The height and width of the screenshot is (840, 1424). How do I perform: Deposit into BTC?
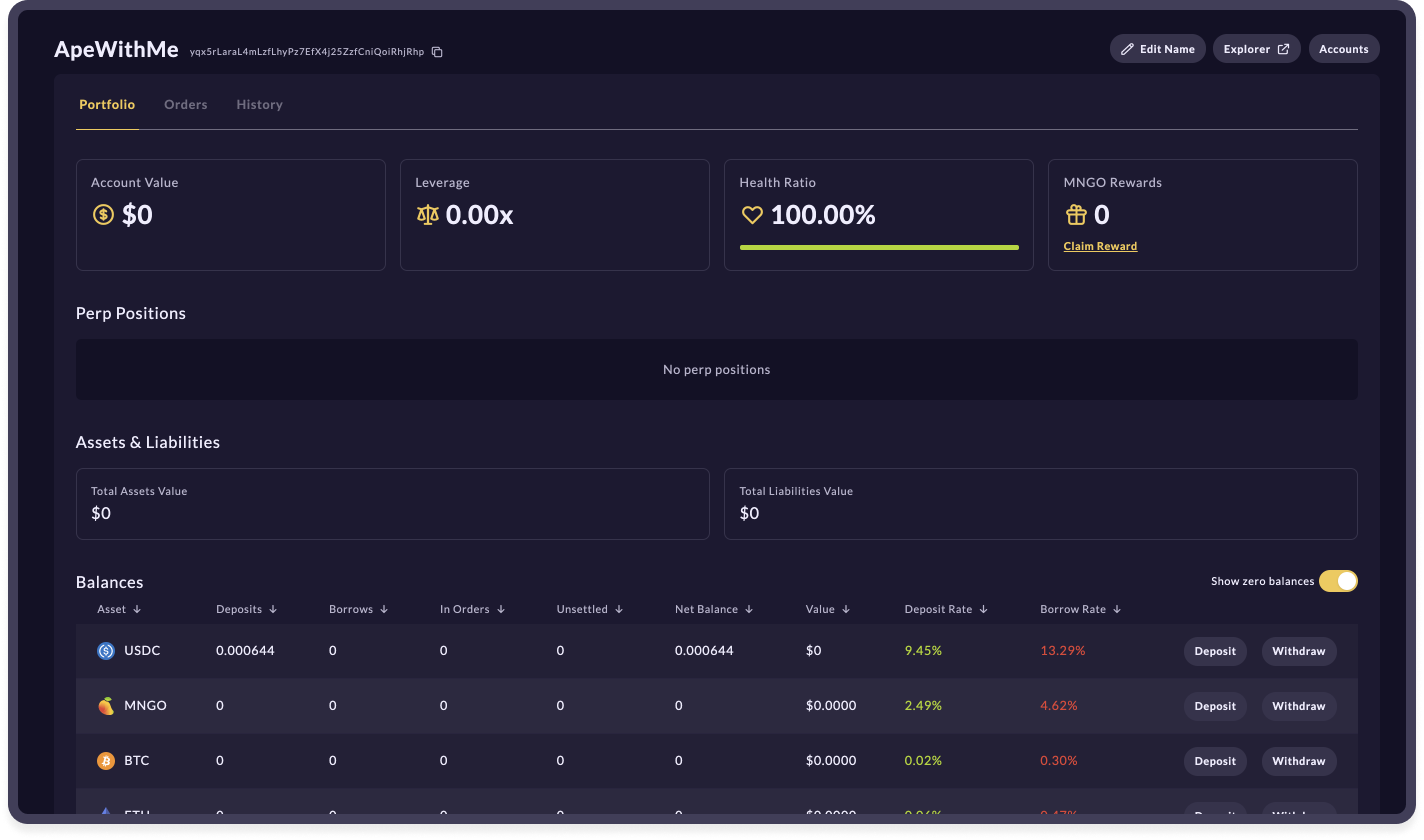pyautogui.click(x=1215, y=761)
